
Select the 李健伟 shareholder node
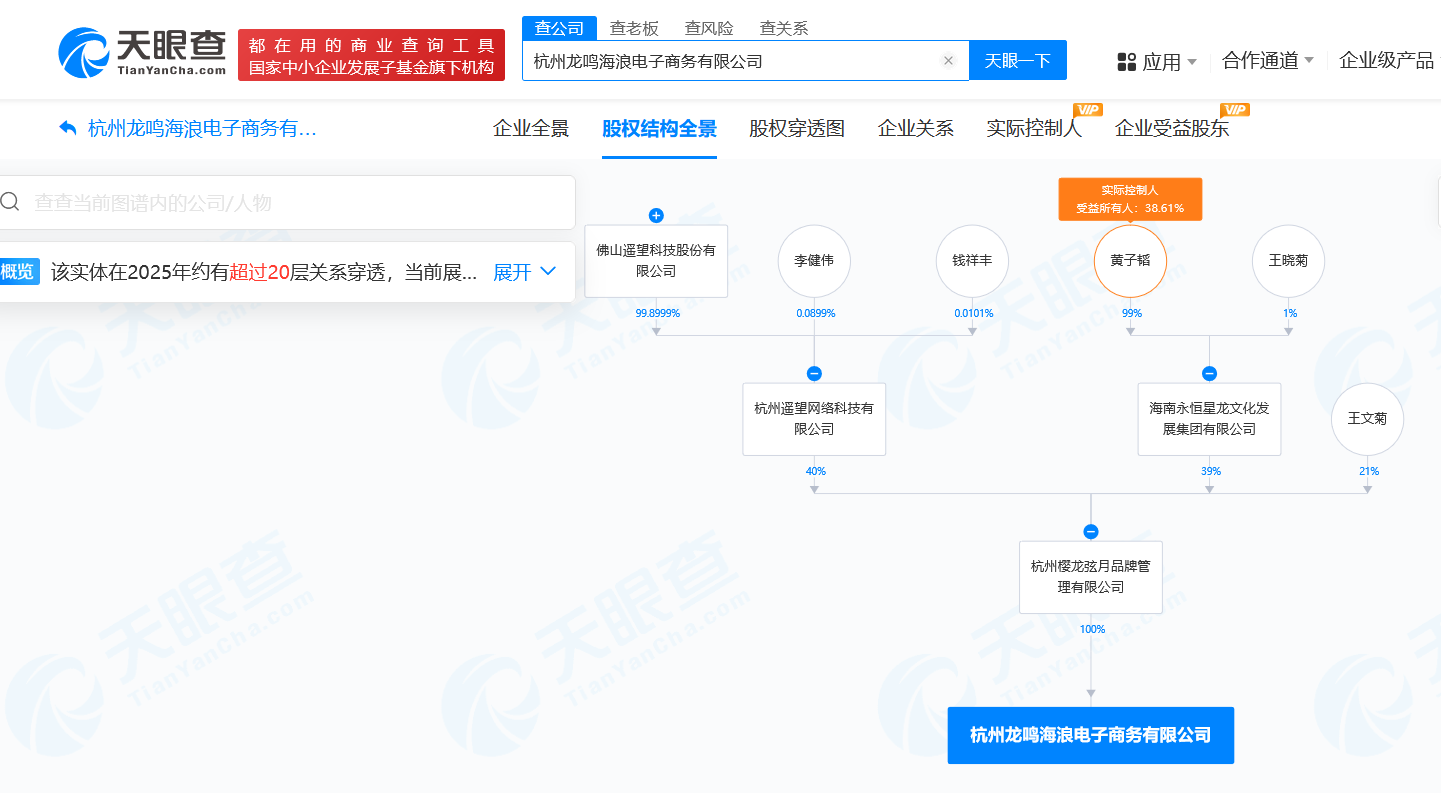click(814, 261)
